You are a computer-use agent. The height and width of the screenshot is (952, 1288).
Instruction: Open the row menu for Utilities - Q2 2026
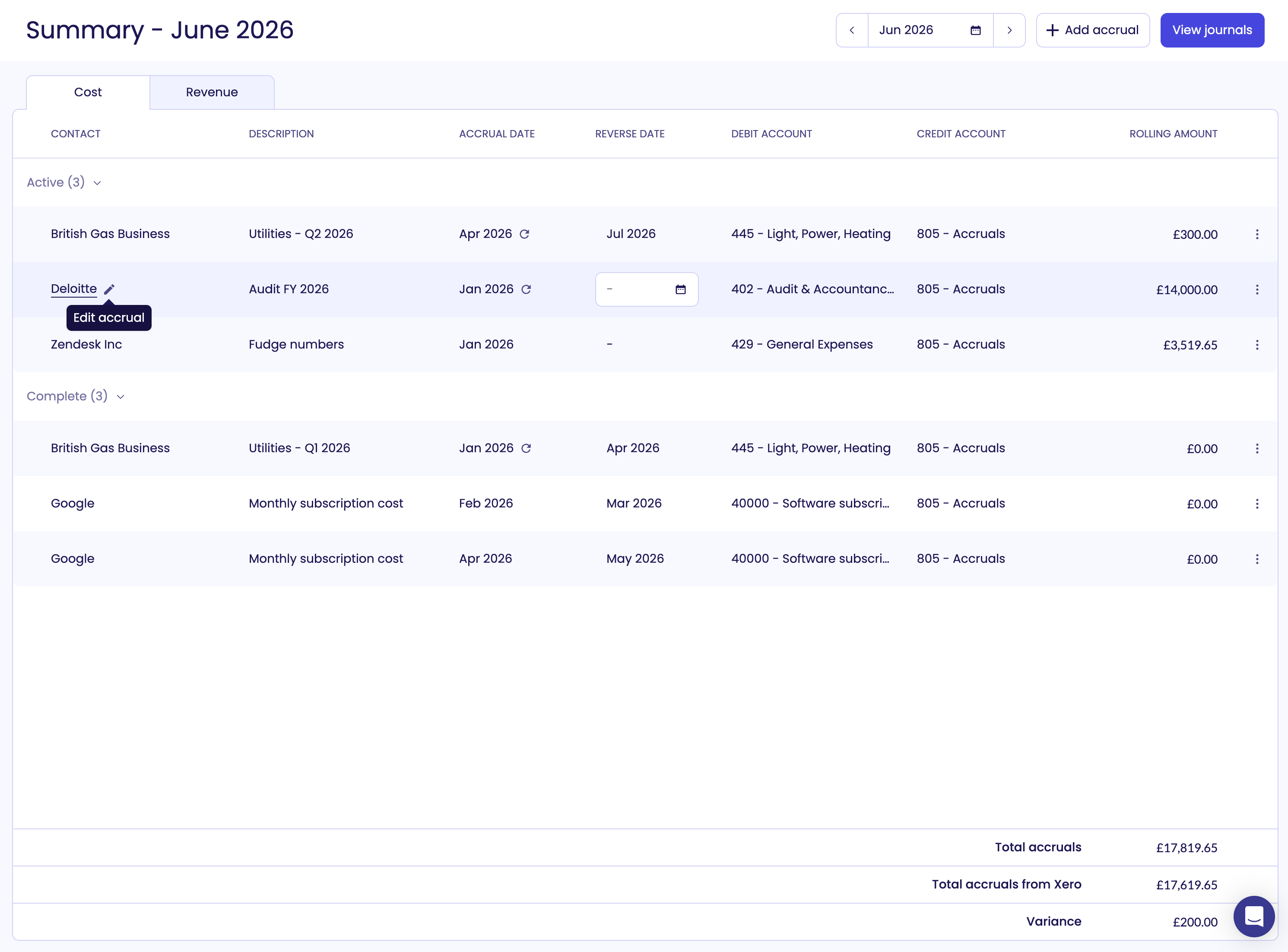1257,234
